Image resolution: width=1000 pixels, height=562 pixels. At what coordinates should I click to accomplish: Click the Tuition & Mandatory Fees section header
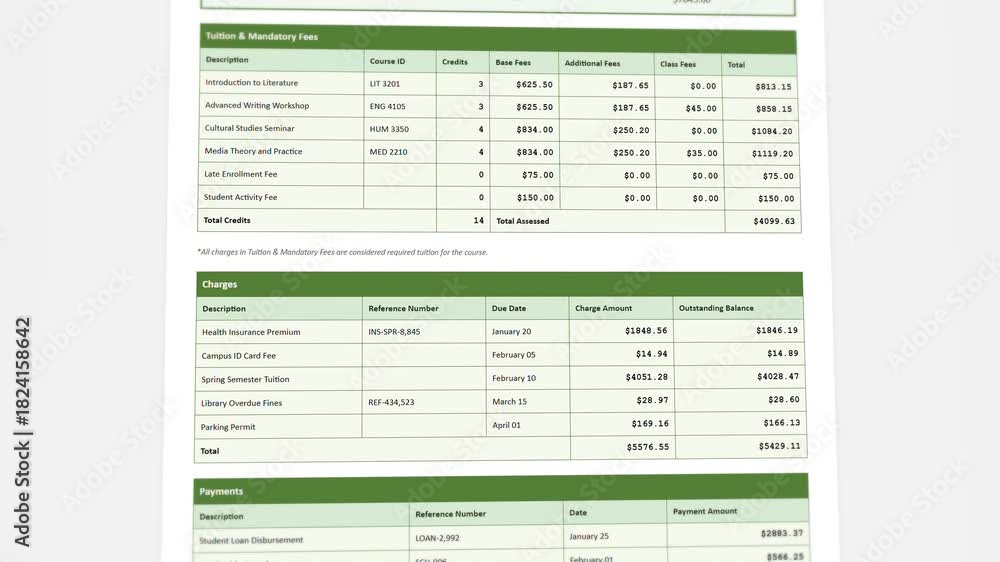click(x=497, y=38)
